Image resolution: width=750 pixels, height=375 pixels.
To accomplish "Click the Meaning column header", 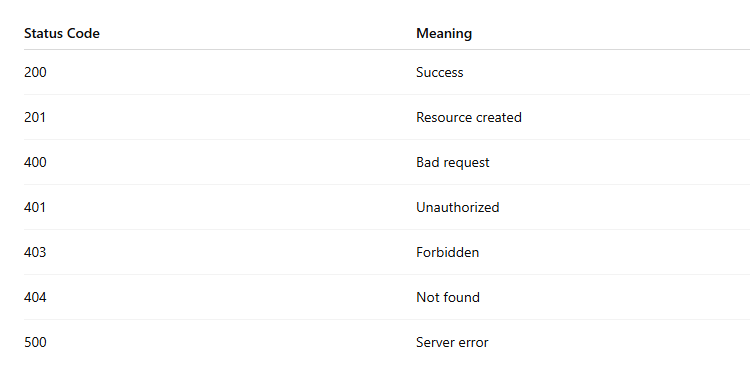I will [444, 33].
